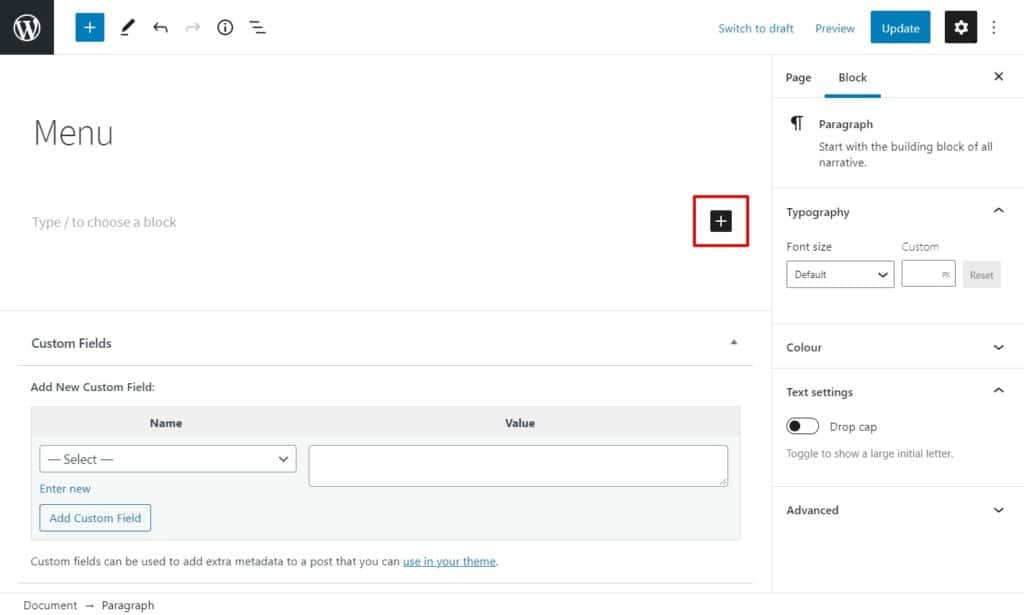Open the Details information icon
The image size is (1024, 615).
point(224,27)
